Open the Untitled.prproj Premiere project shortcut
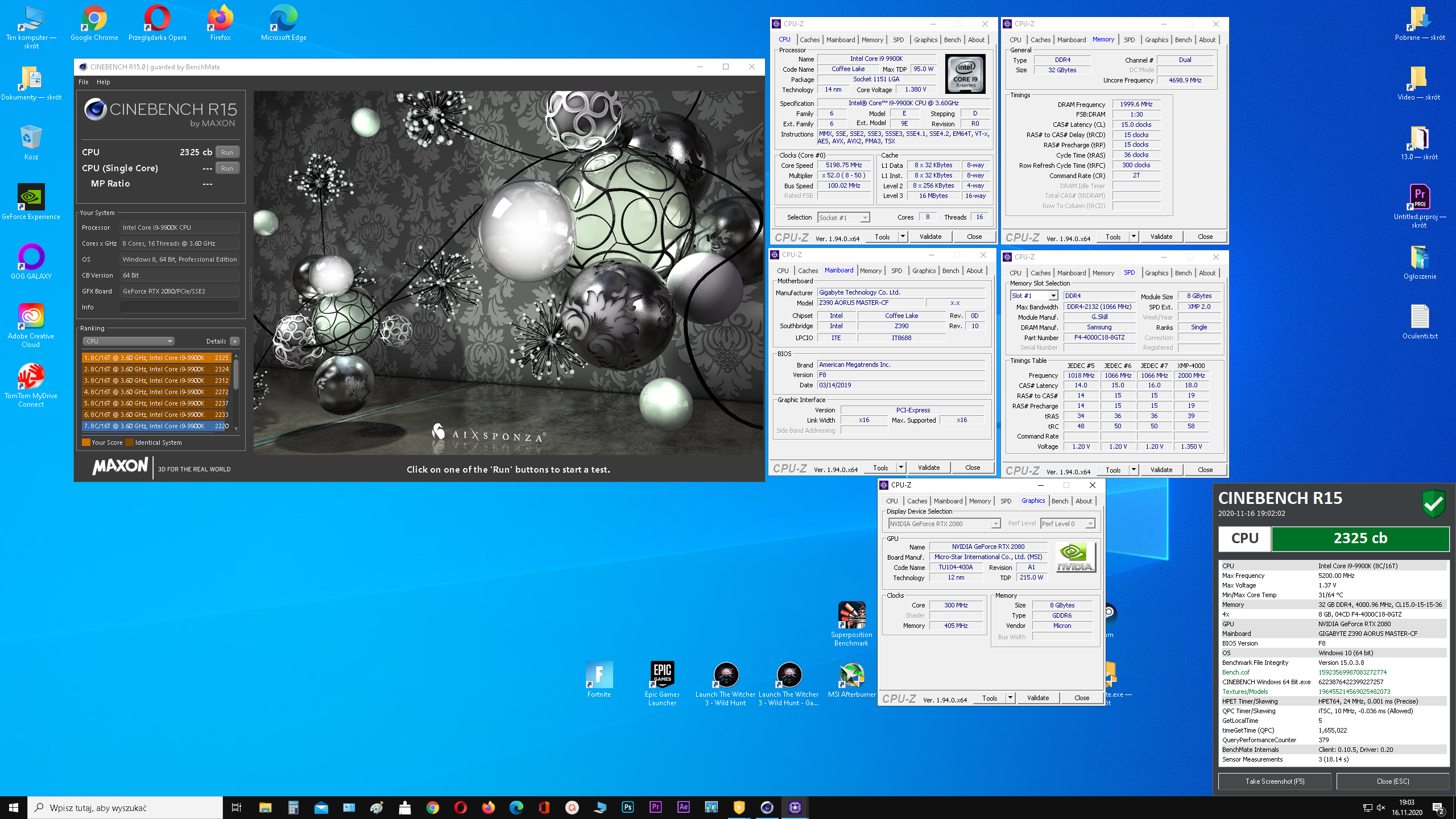 coord(1420,206)
